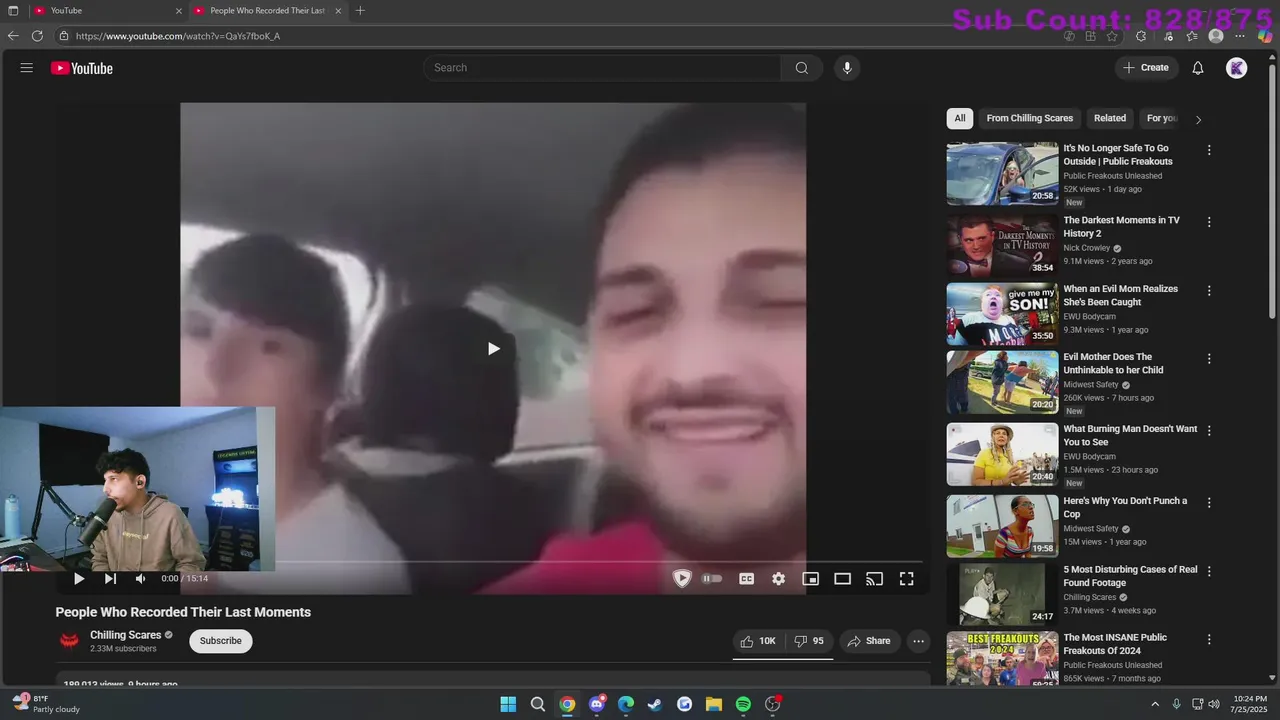Open menu for Most INSANE Public Freakouts video
The height and width of the screenshot is (720, 1280).
(x=1209, y=639)
